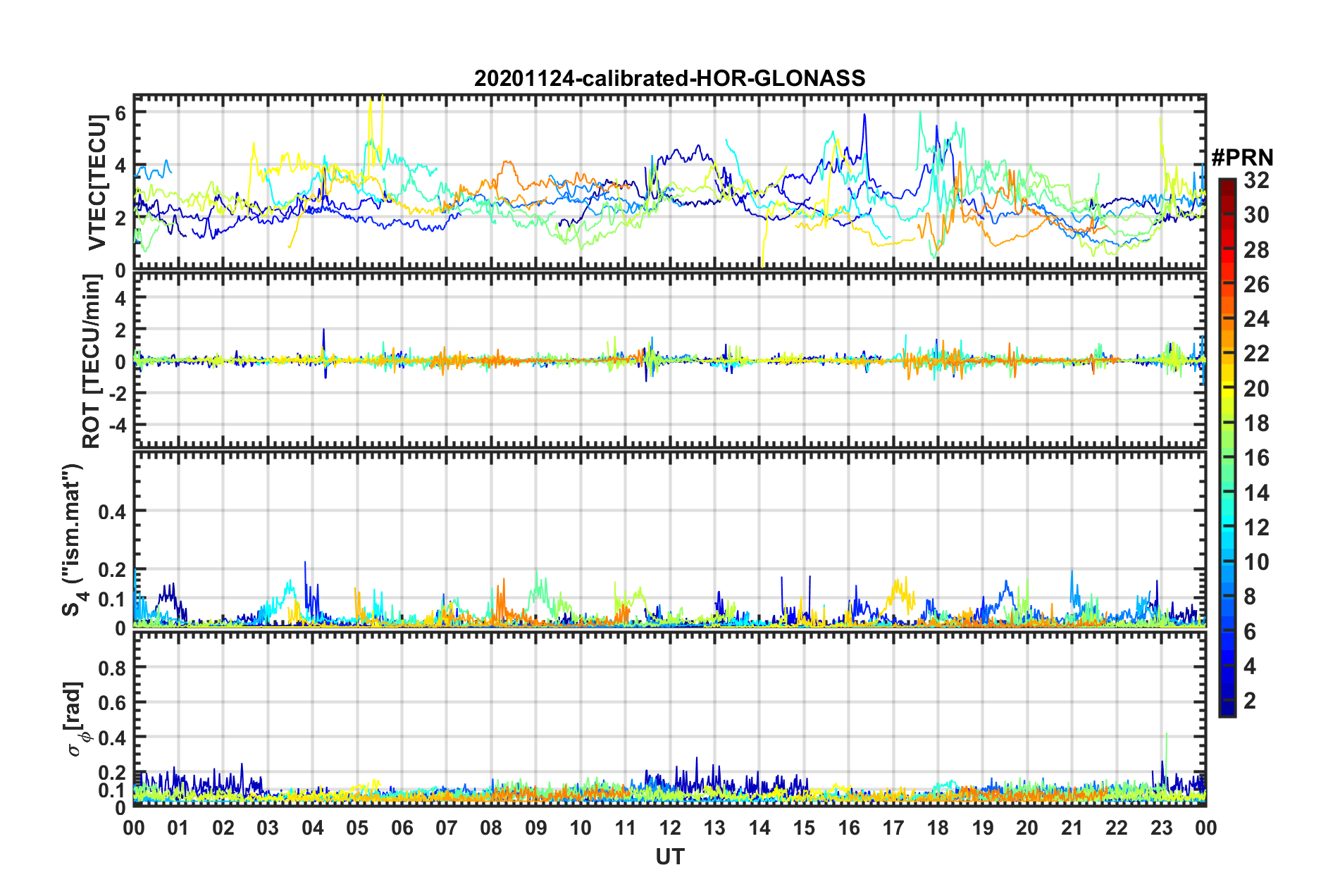Click the plot title 20201124-calibrated-HOR-GLONASS
Image resolution: width=1340 pixels, height=896 pixels.
pyautogui.click(x=669, y=78)
